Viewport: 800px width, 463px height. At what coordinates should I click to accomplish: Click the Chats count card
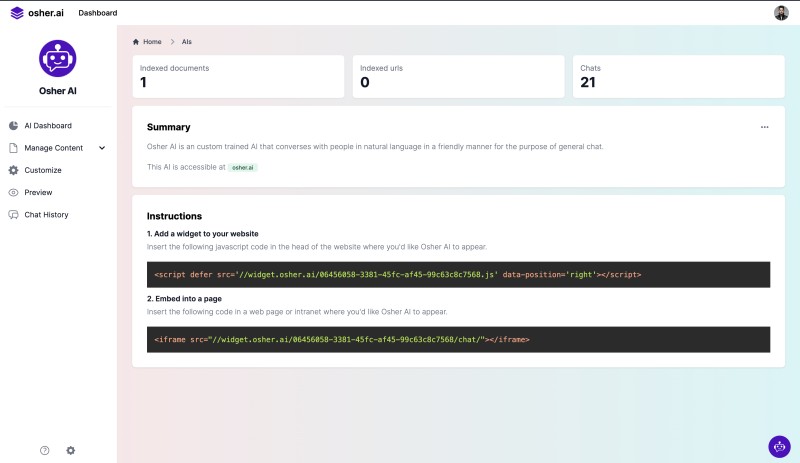(679, 77)
